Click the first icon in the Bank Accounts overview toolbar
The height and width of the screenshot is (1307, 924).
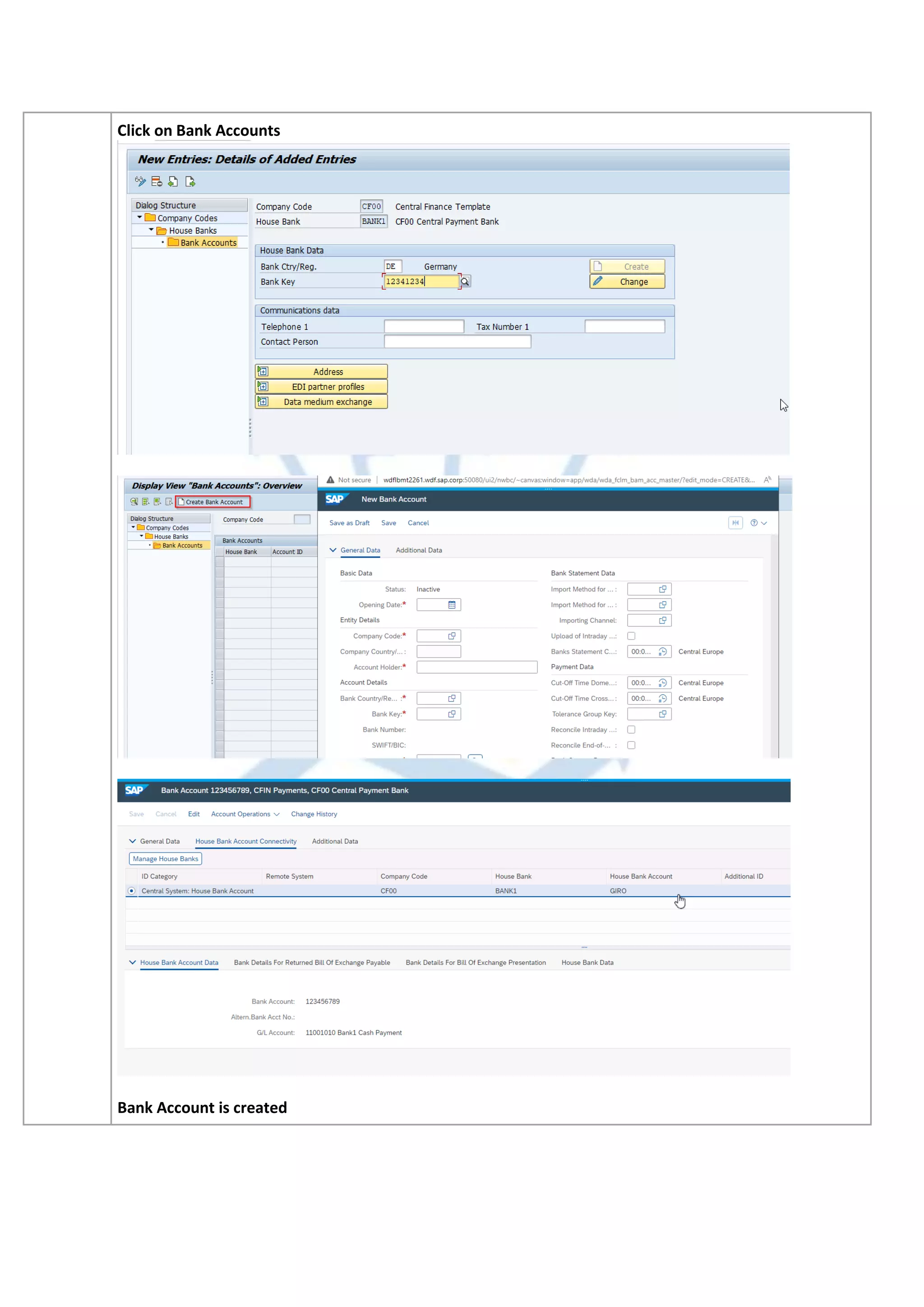point(134,501)
